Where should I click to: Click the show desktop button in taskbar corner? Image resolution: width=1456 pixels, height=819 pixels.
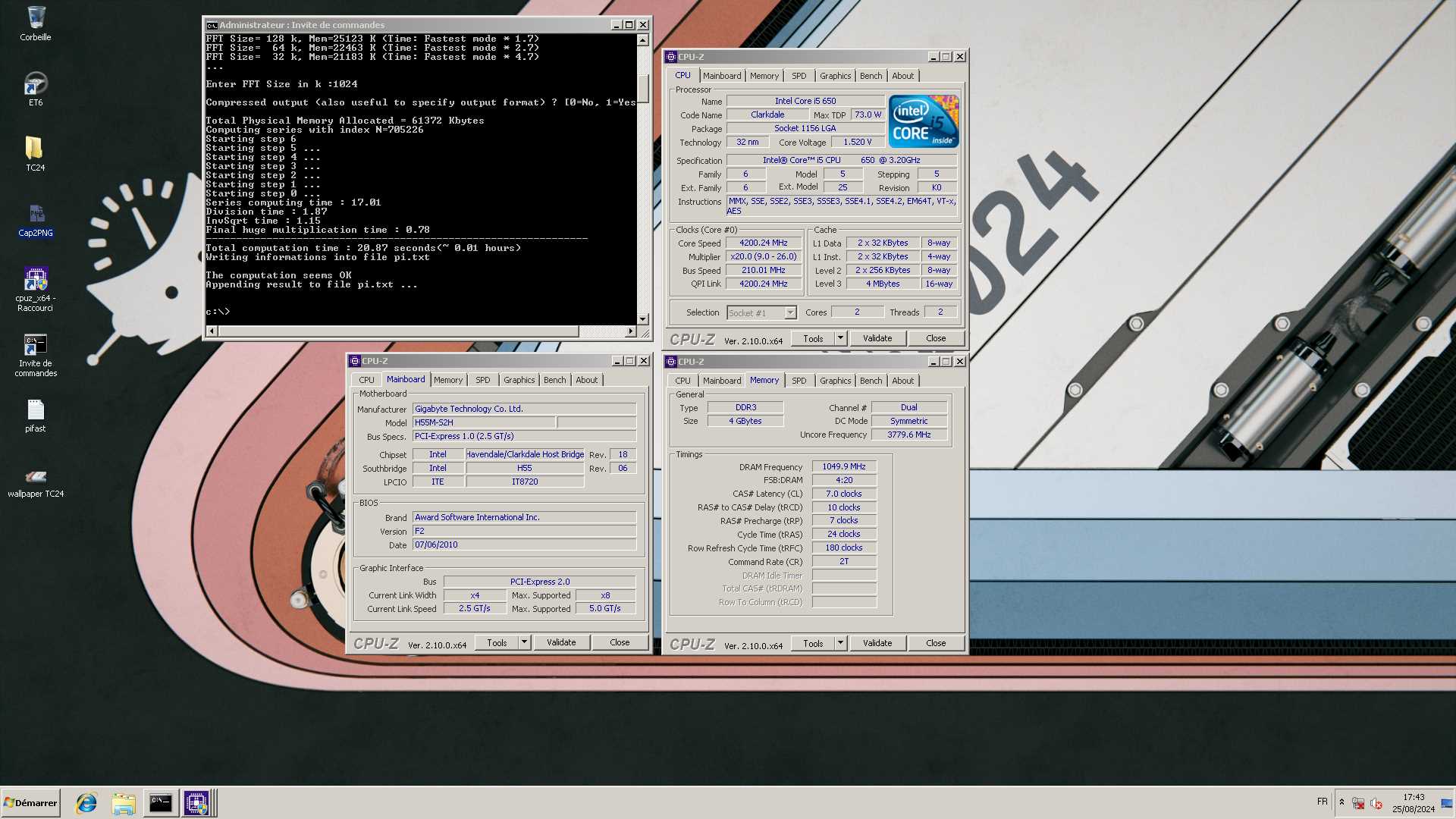coord(1448,803)
